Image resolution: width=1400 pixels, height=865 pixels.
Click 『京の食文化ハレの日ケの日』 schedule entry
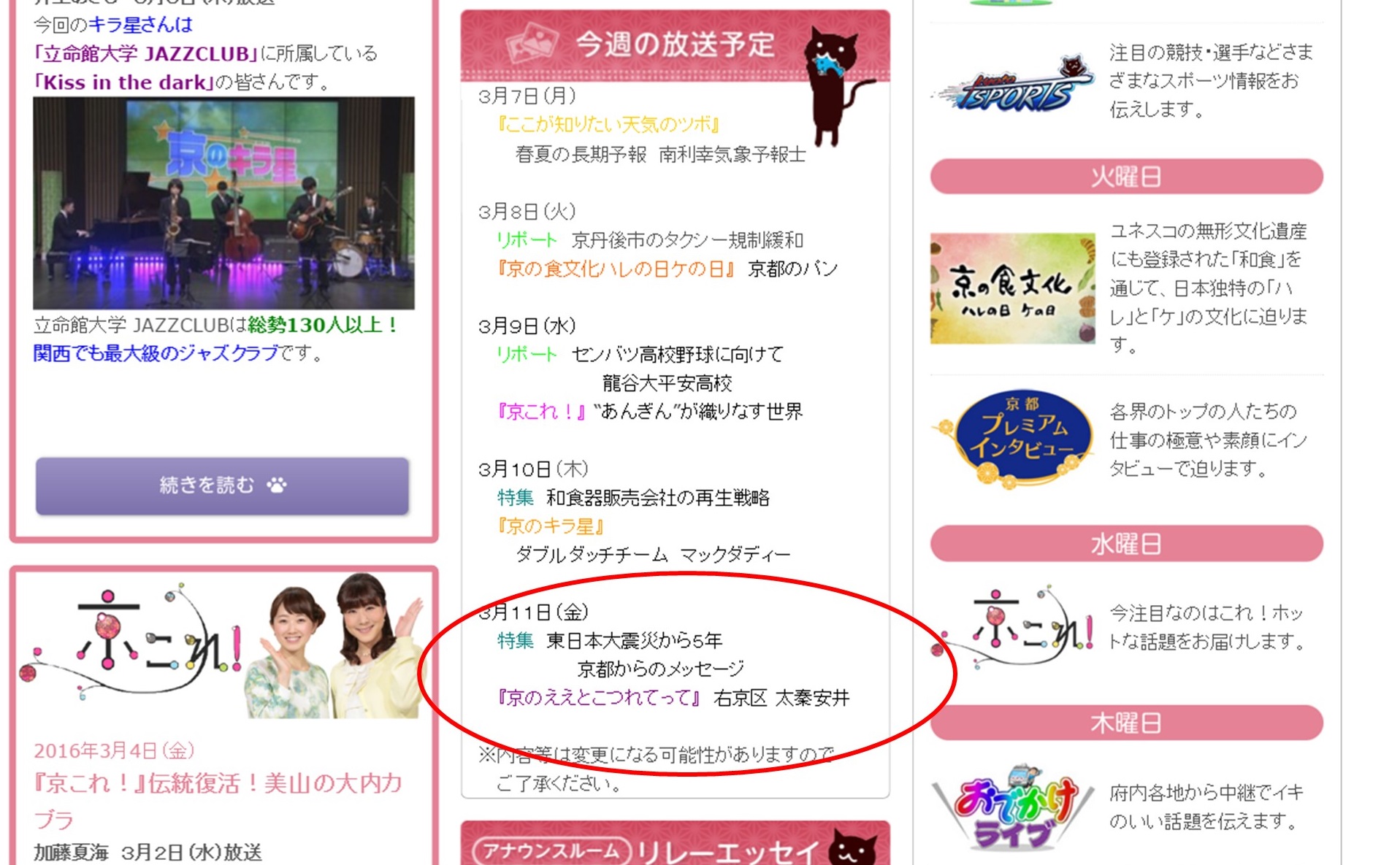pos(616,269)
